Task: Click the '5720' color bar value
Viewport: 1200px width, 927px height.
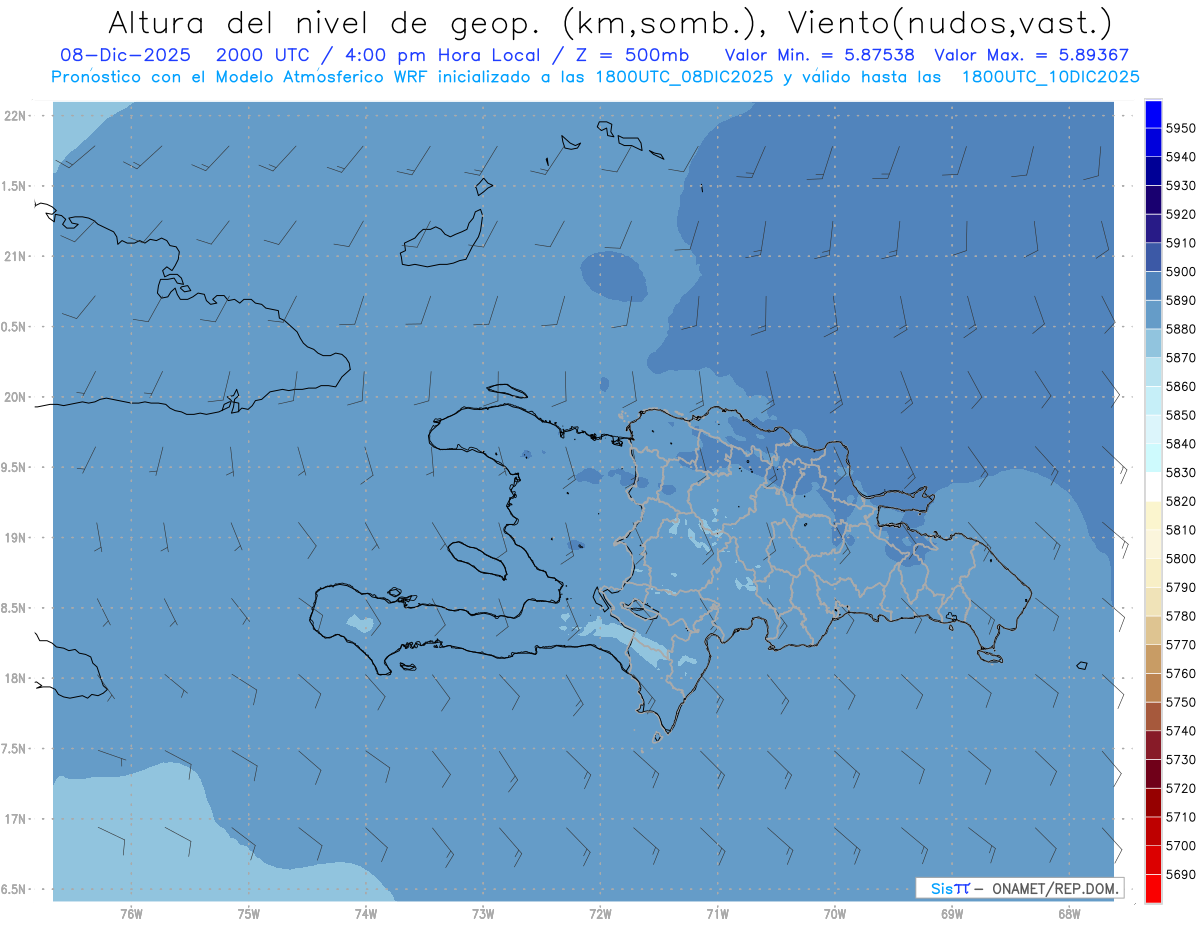Action: [1180, 788]
